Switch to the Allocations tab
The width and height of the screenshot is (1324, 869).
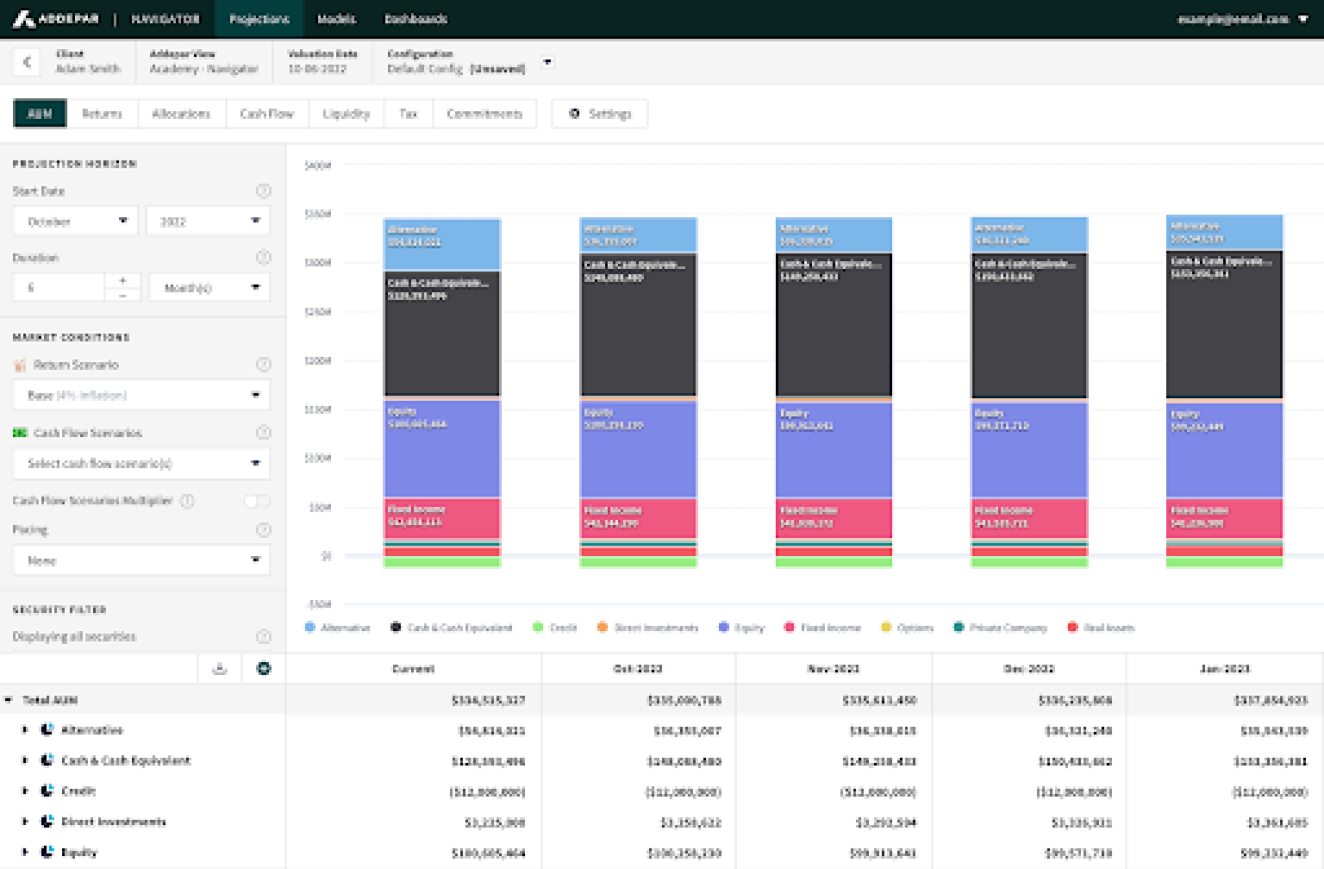(181, 114)
